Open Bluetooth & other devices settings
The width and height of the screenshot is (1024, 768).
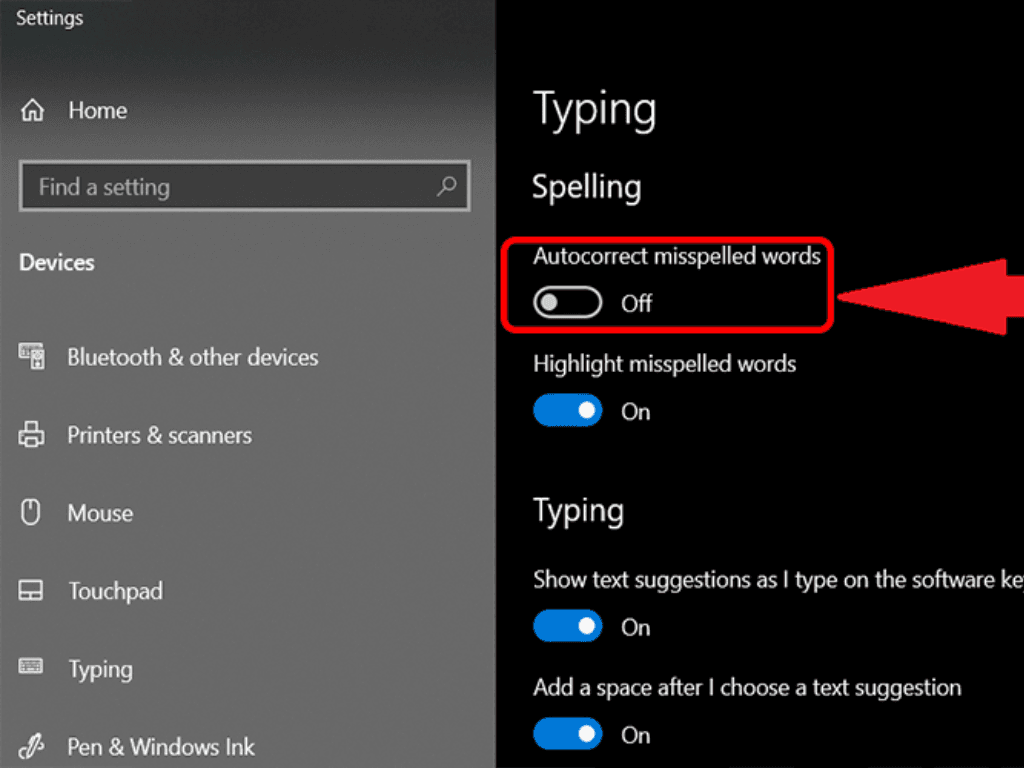[x=192, y=357]
